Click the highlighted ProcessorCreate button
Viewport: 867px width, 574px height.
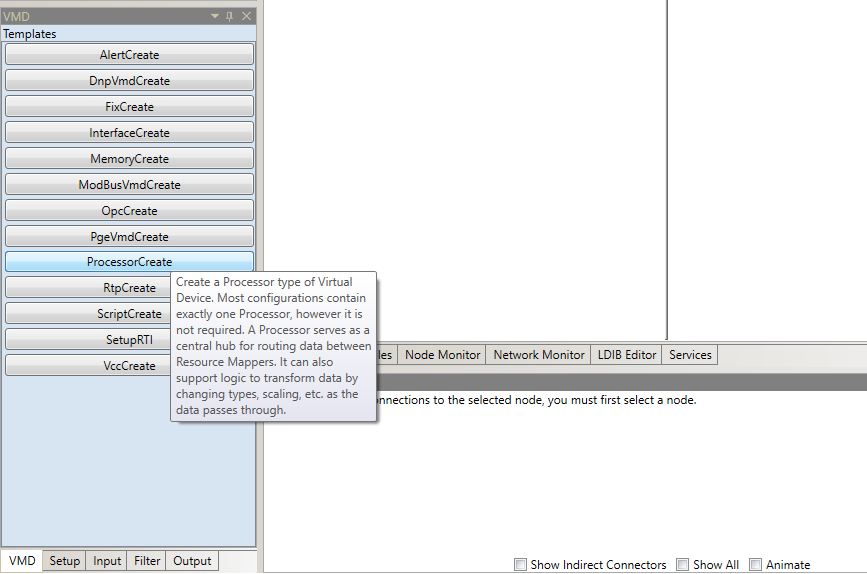(129, 262)
